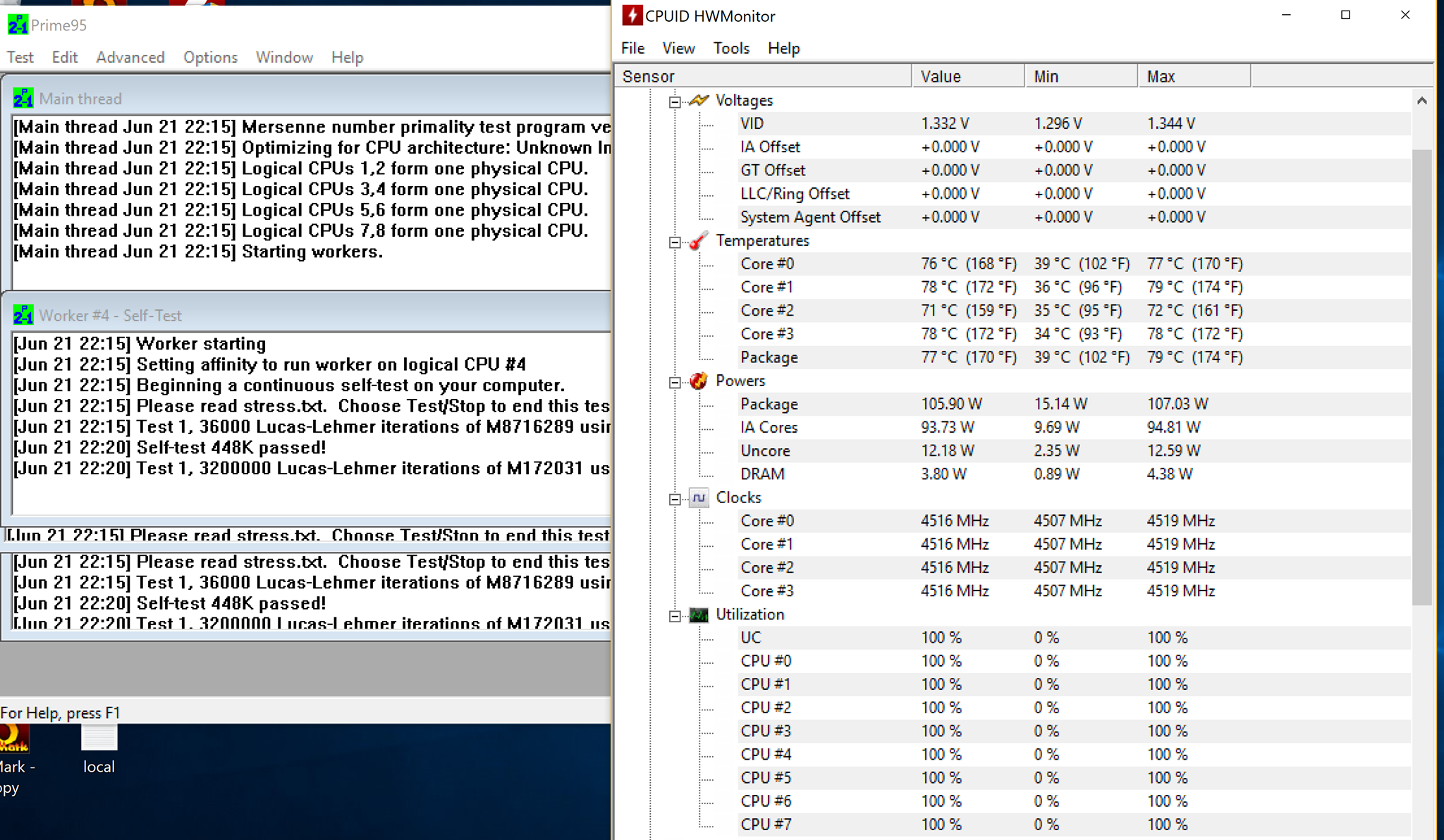Select the CPU #7 utilization row
1444x840 pixels.
point(1073,824)
